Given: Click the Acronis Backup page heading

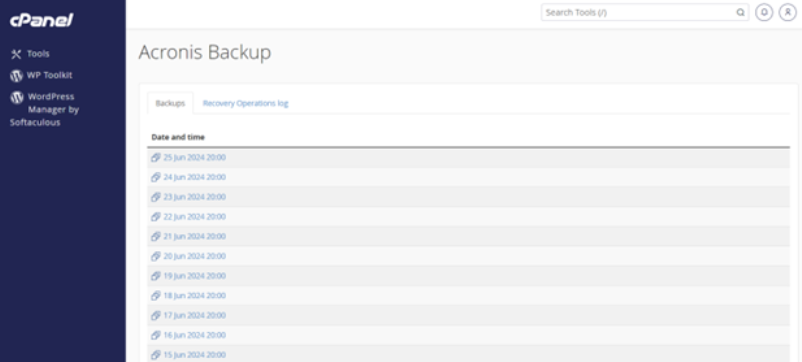Looking at the screenshot, I should (205, 53).
